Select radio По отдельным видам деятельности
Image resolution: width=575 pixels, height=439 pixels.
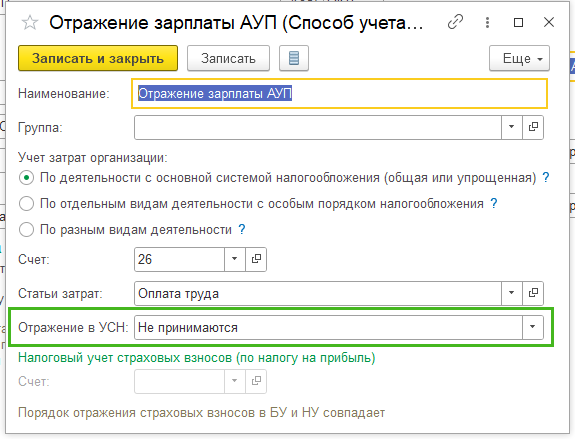[26, 204]
